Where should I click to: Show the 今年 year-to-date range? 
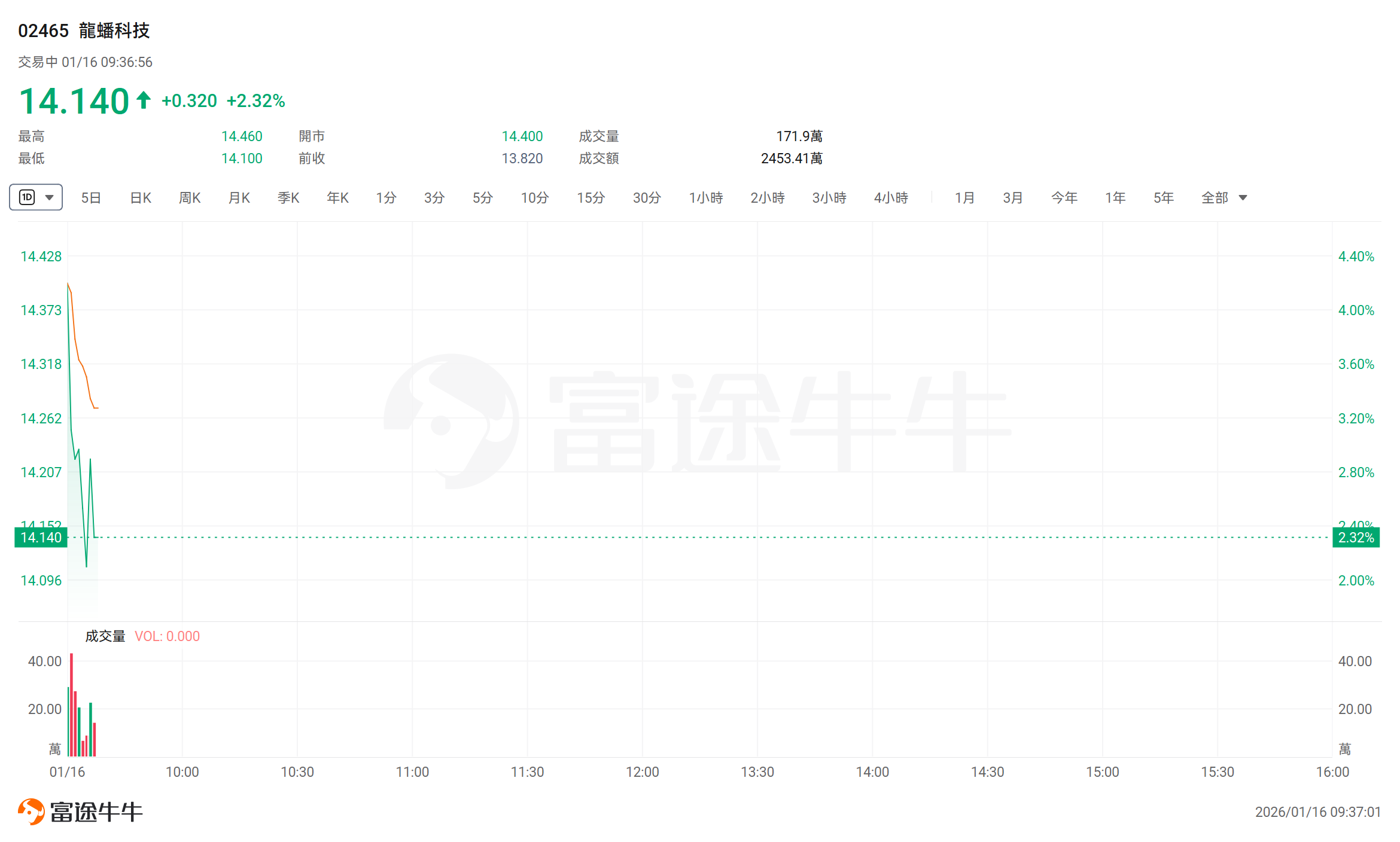coord(1064,197)
